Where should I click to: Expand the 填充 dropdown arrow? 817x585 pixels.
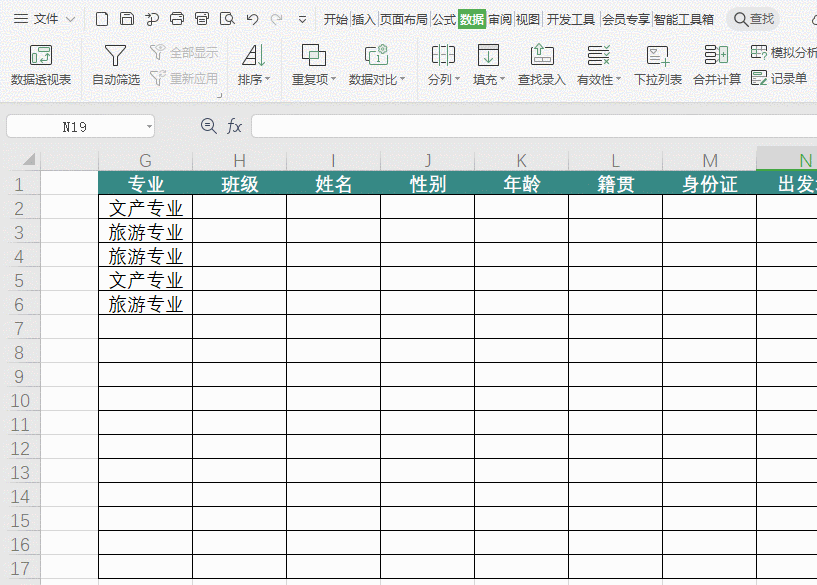[x=502, y=79]
